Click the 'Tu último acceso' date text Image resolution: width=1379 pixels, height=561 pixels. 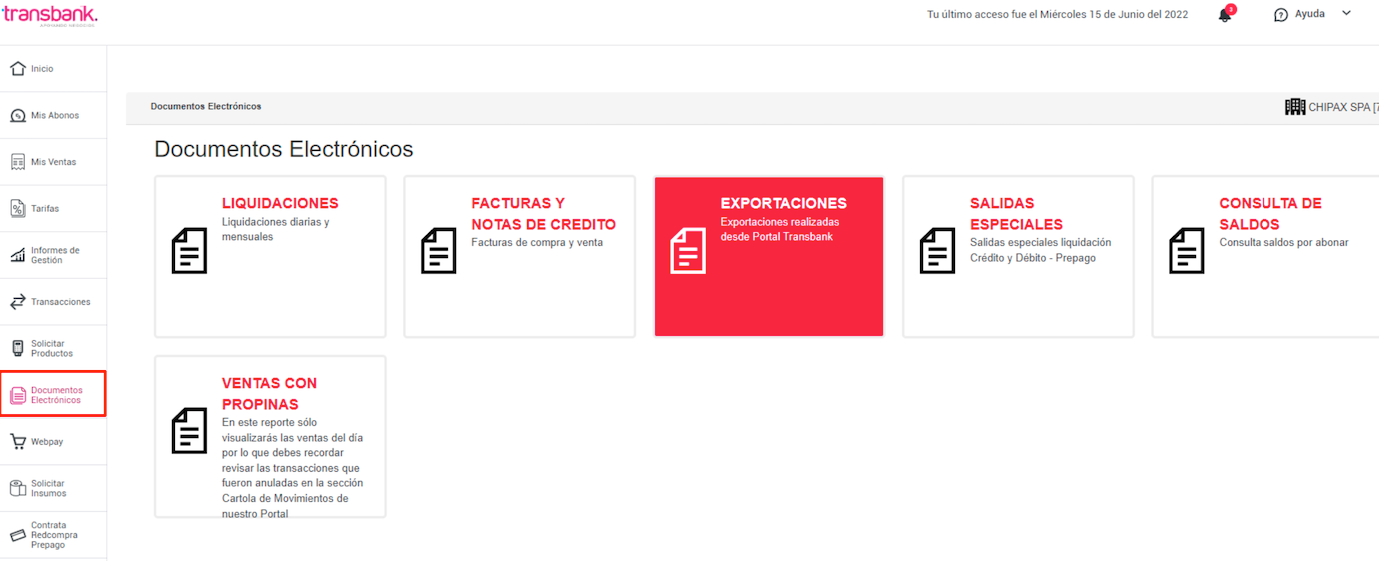click(1058, 15)
